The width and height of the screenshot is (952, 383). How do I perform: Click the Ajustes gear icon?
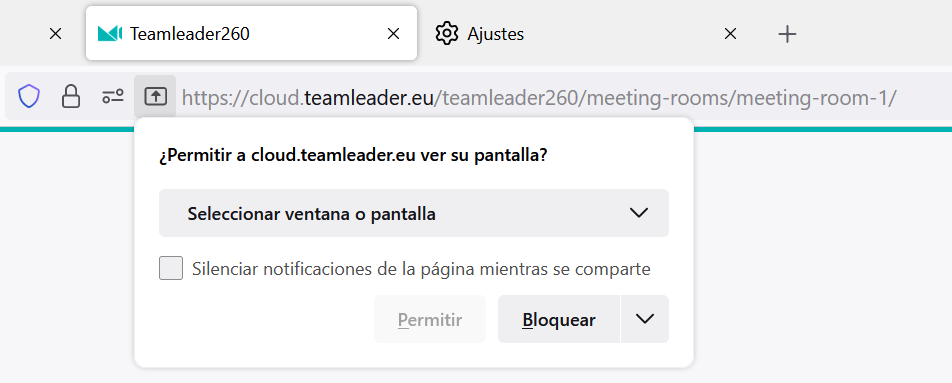[447, 33]
